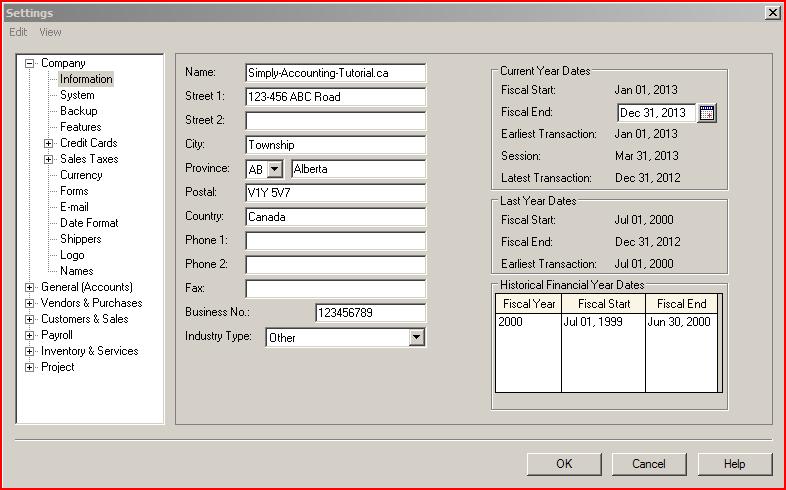This screenshot has width=786, height=490.
Task: Open the Edit menu
Action: click(x=18, y=32)
